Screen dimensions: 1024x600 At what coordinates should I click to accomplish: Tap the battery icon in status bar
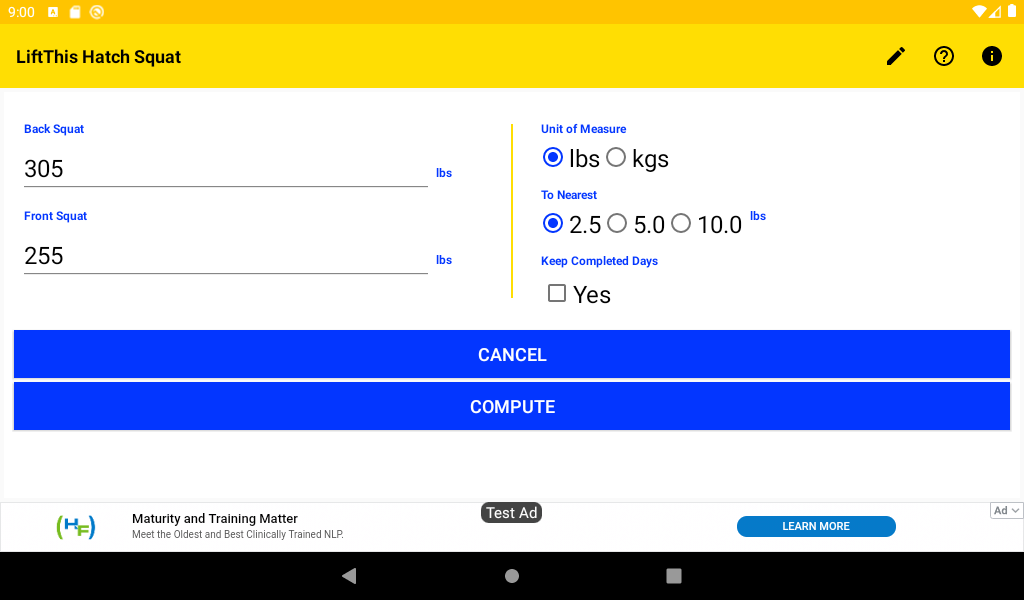click(x=1012, y=11)
